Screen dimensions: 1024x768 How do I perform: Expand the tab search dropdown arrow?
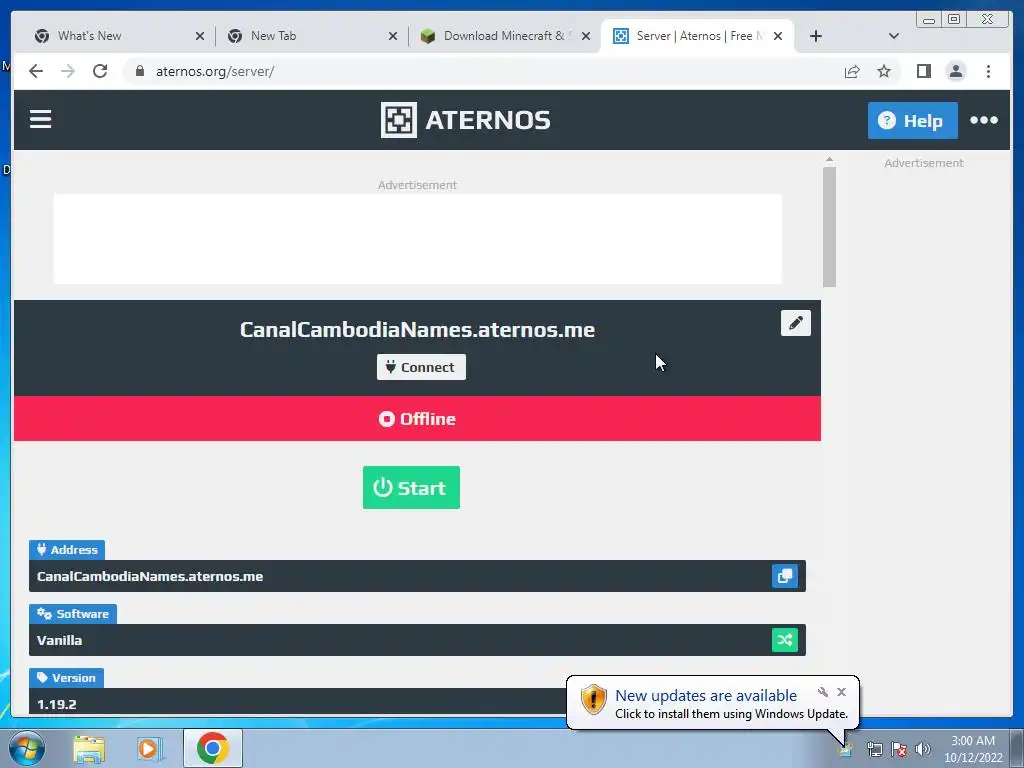tap(894, 37)
